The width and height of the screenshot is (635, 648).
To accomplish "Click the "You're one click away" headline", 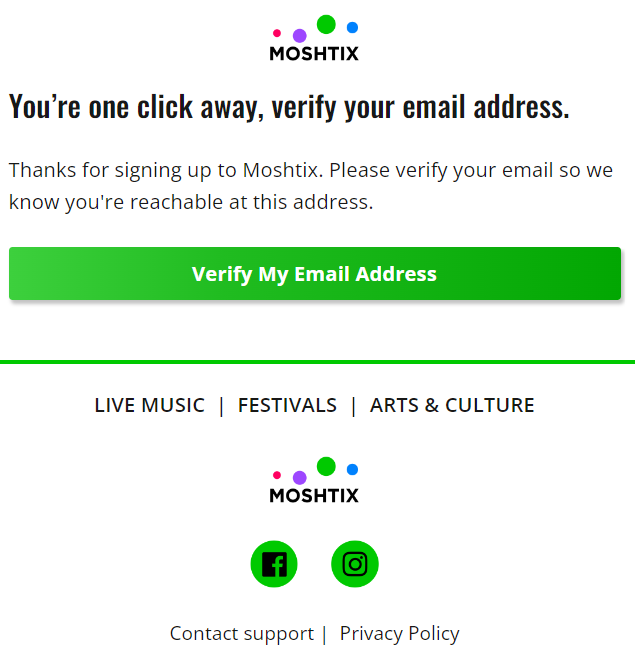I will coord(289,107).
